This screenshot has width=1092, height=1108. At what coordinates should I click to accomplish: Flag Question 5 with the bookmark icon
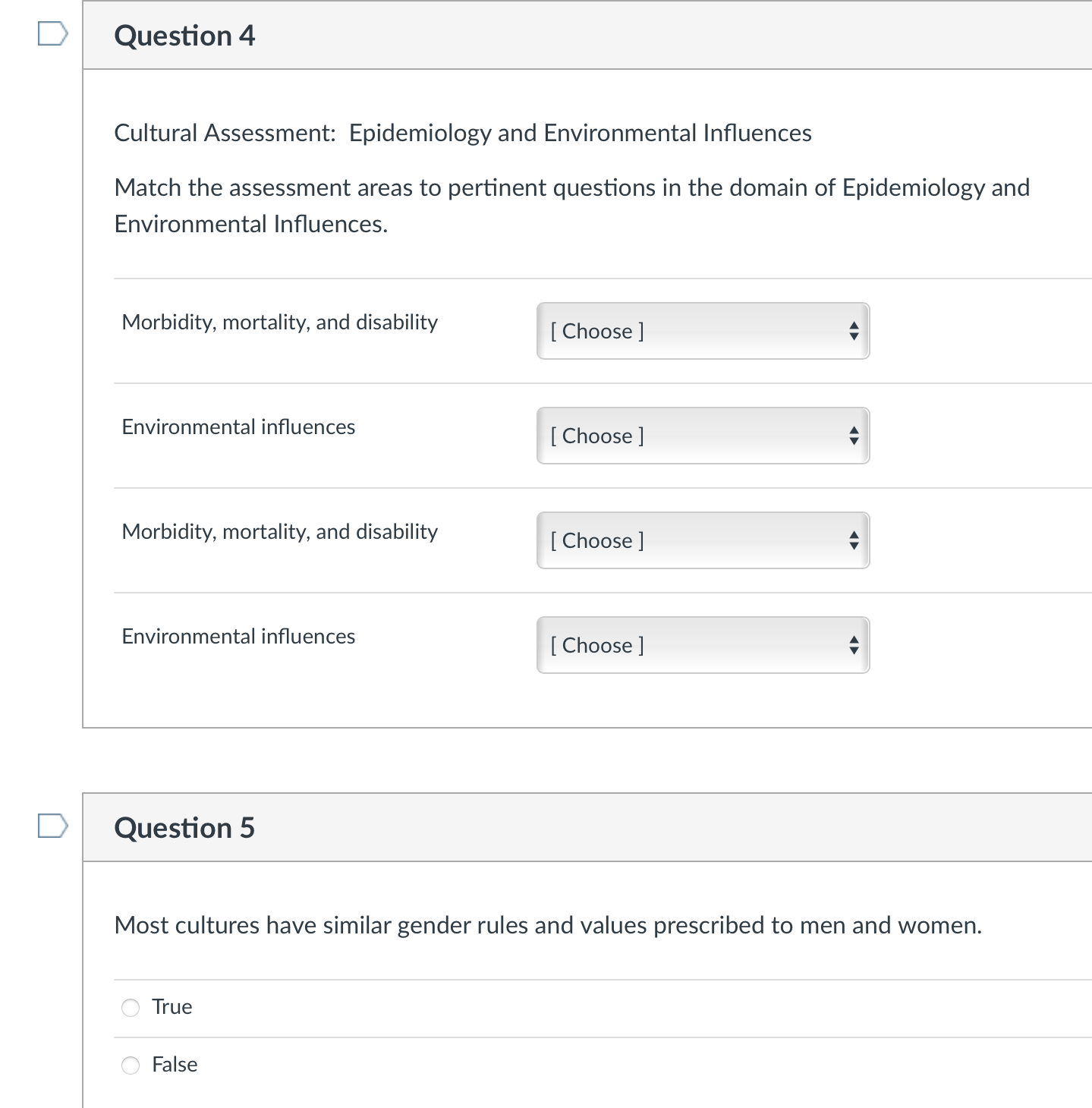pos(52,826)
